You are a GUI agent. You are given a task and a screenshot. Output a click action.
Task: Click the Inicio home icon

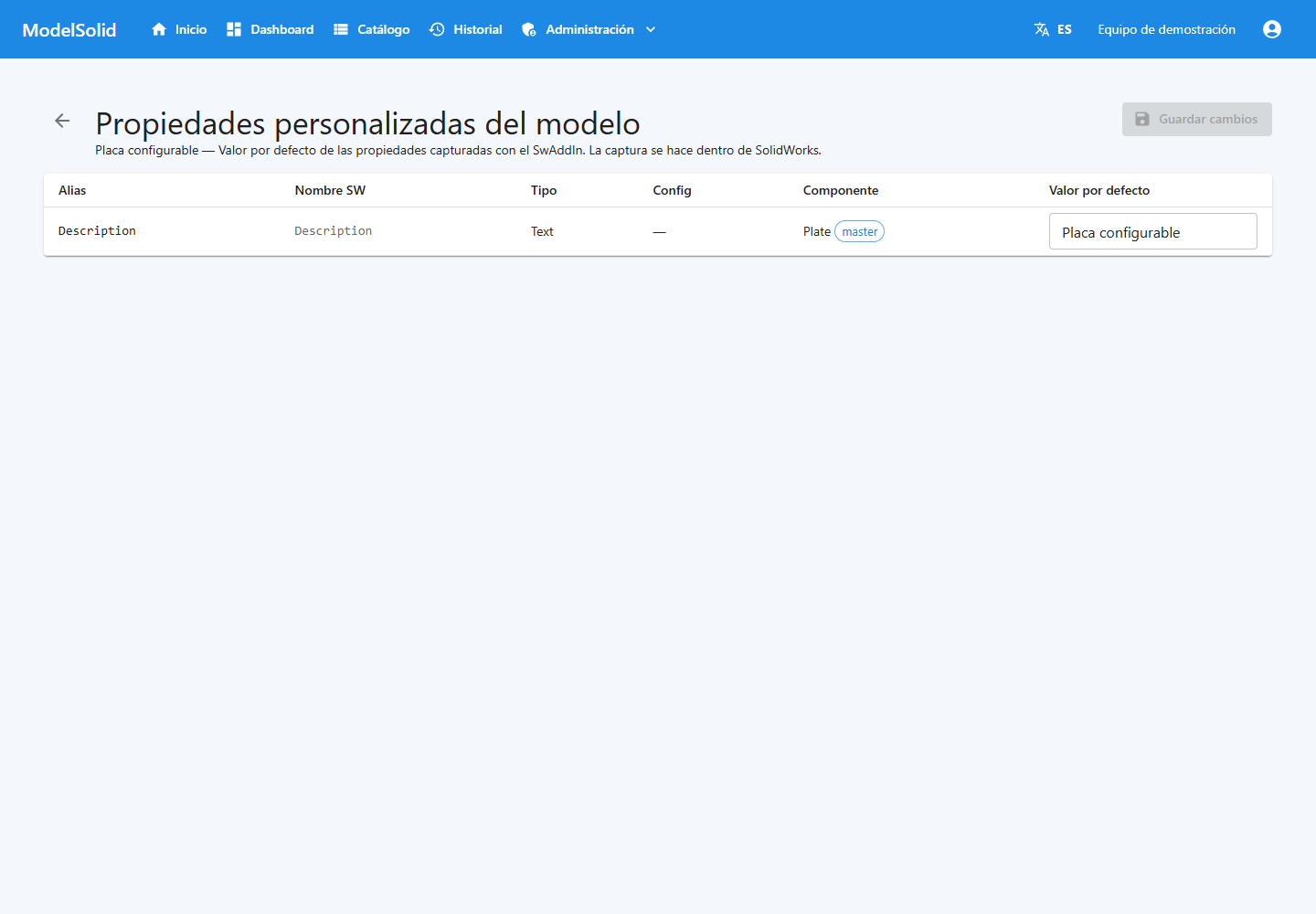[x=159, y=29]
